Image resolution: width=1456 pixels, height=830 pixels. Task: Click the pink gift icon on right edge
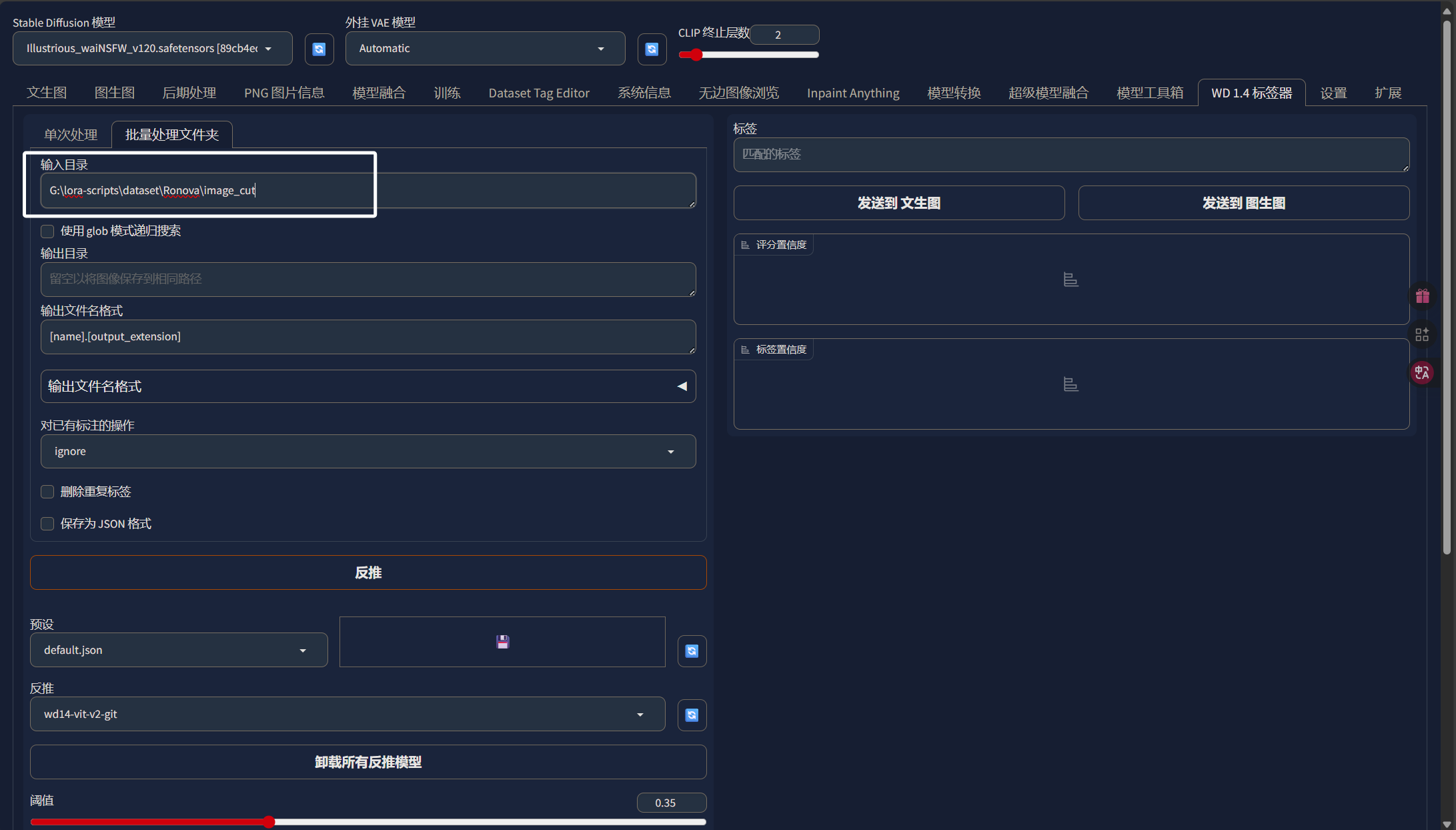point(1422,296)
